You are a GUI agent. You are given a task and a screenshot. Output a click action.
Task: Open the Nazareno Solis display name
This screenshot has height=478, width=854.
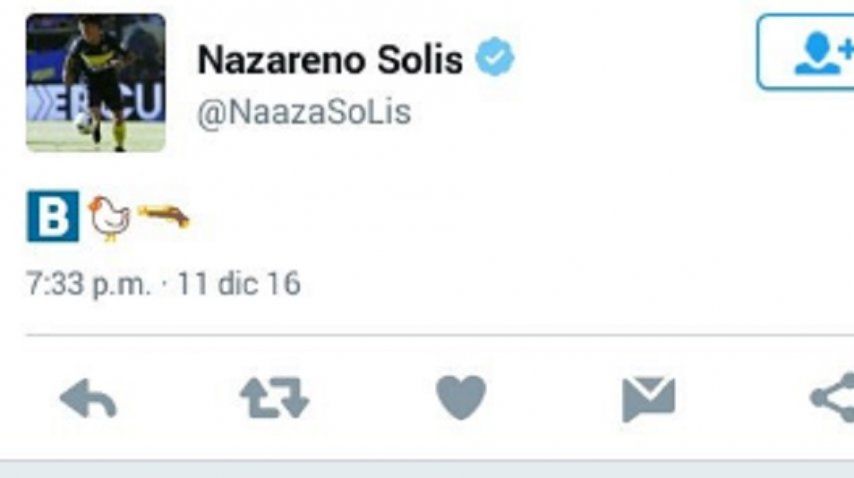tap(330, 59)
